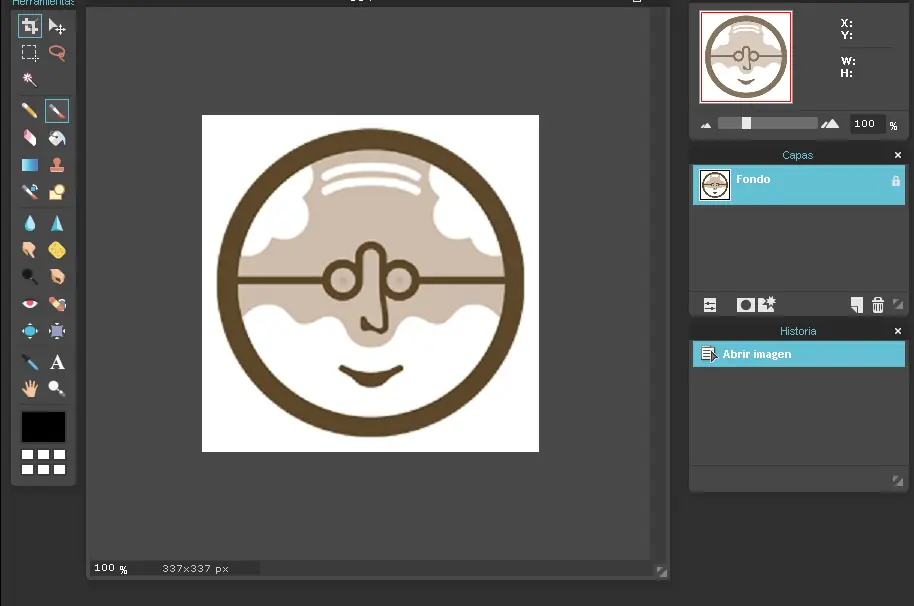
Task: Click the canvas window resize grip
Action: pos(662,572)
